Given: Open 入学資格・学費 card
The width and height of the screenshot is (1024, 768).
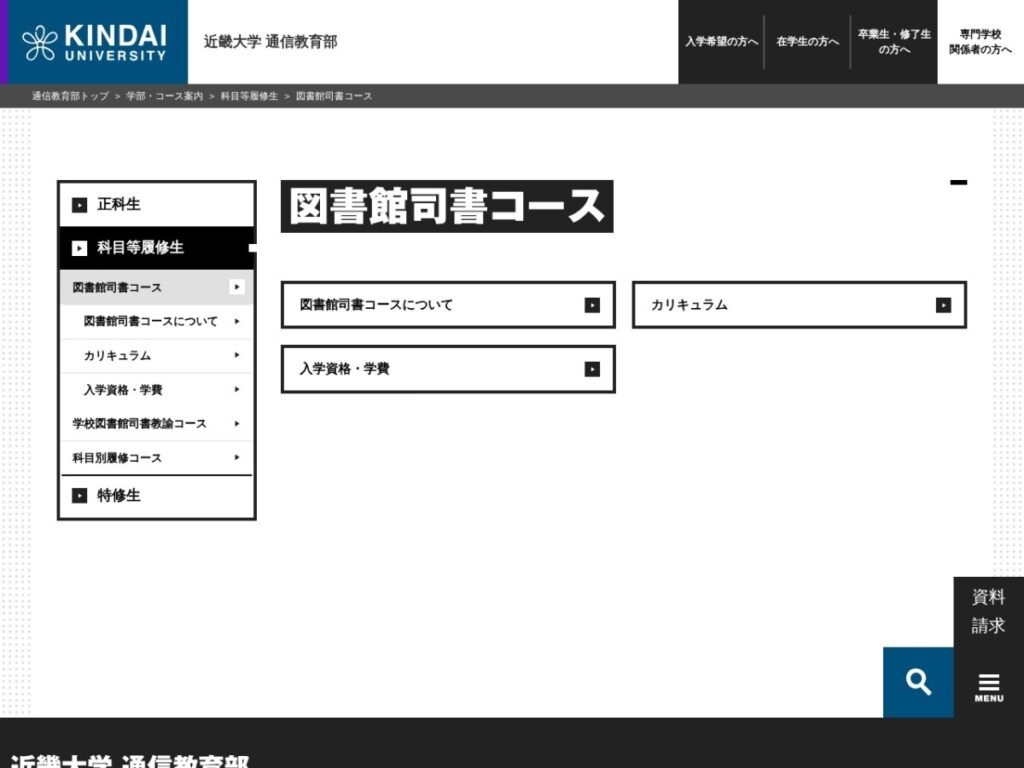Looking at the screenshot, I should (448, 369).
